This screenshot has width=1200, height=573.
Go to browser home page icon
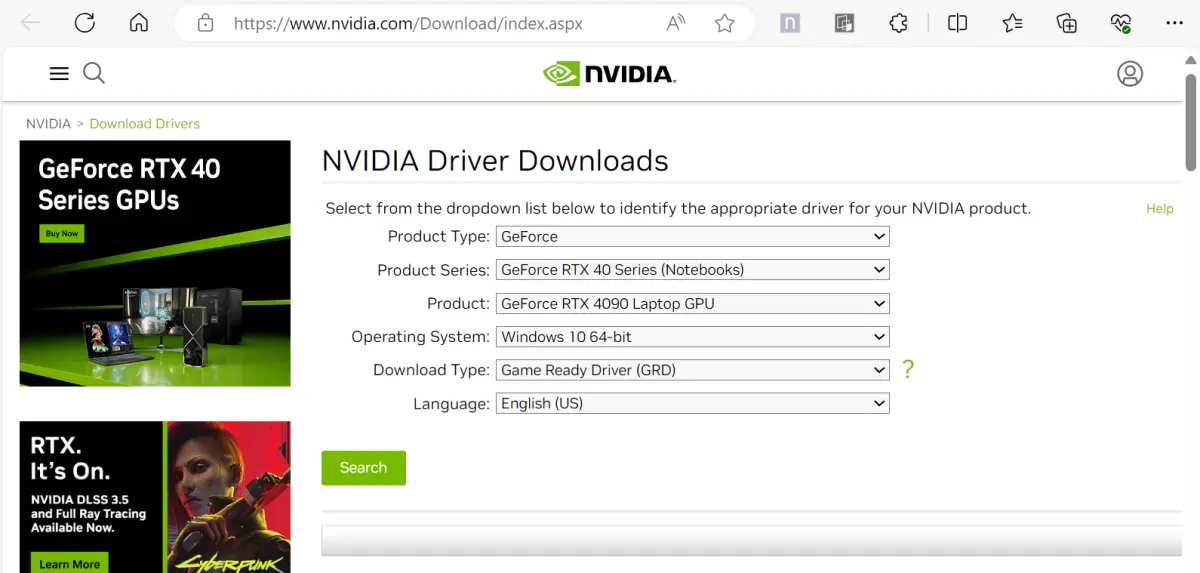(139, 23)
